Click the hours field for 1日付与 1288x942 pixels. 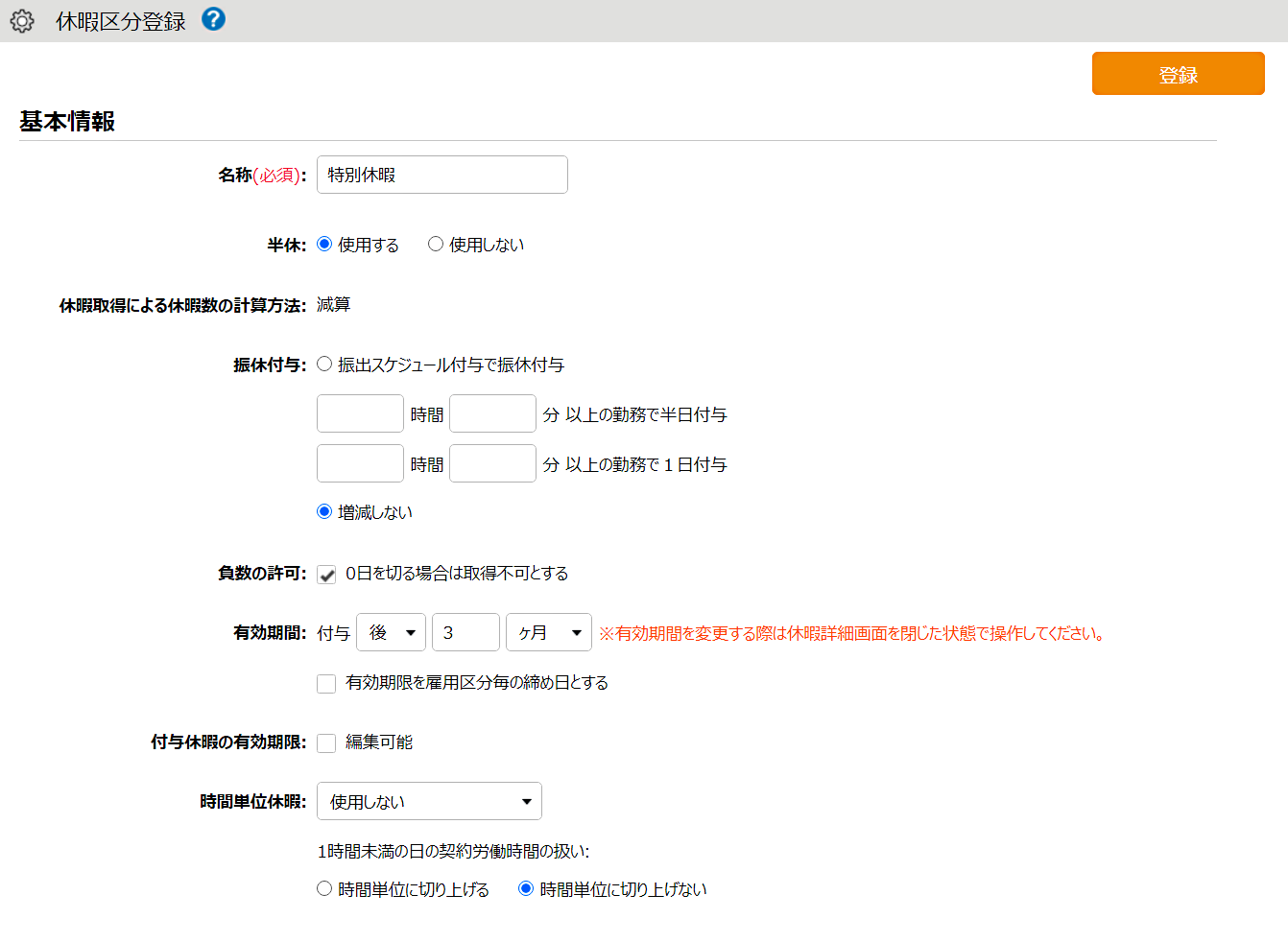[x=360, y=463]
